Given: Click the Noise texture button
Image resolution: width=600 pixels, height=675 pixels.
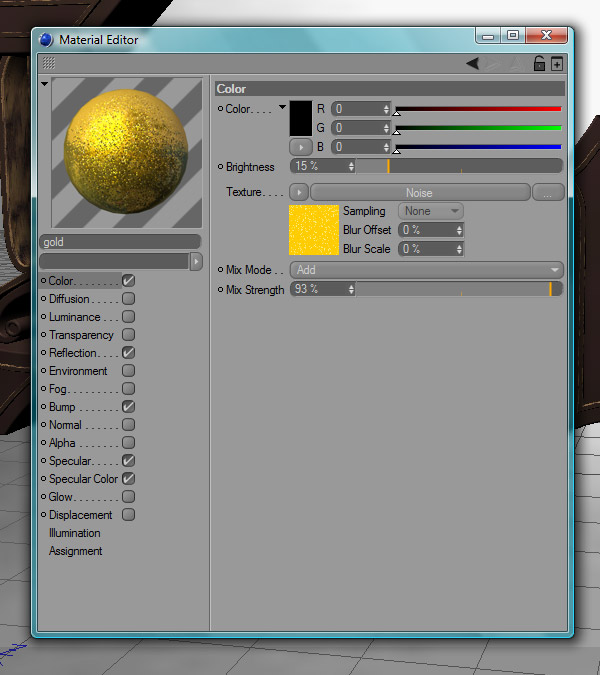Looking at the screenshot, I should [x=420, y=192].
